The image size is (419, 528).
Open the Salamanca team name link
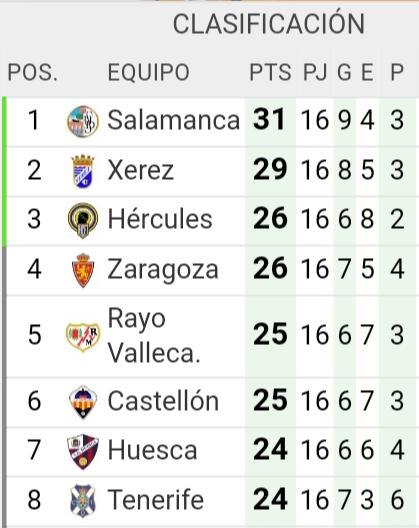(173, 120)
